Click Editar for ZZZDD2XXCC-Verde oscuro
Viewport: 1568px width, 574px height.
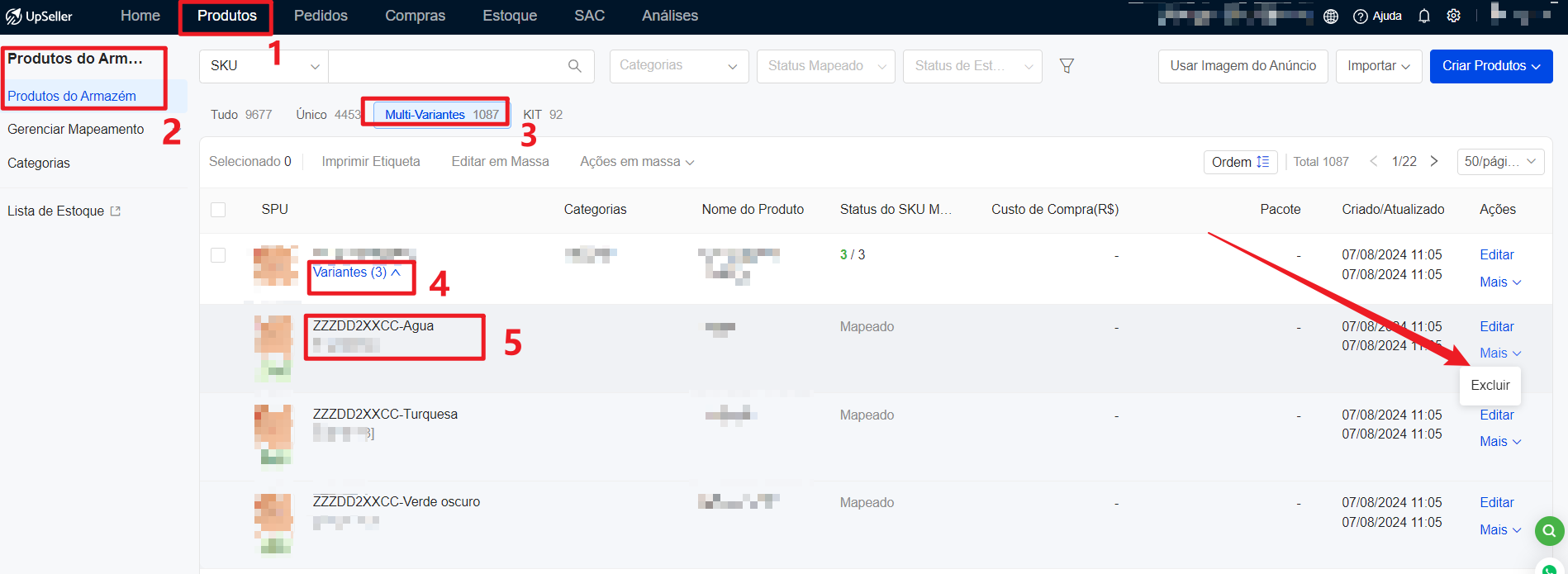[x=1497, y=503]
